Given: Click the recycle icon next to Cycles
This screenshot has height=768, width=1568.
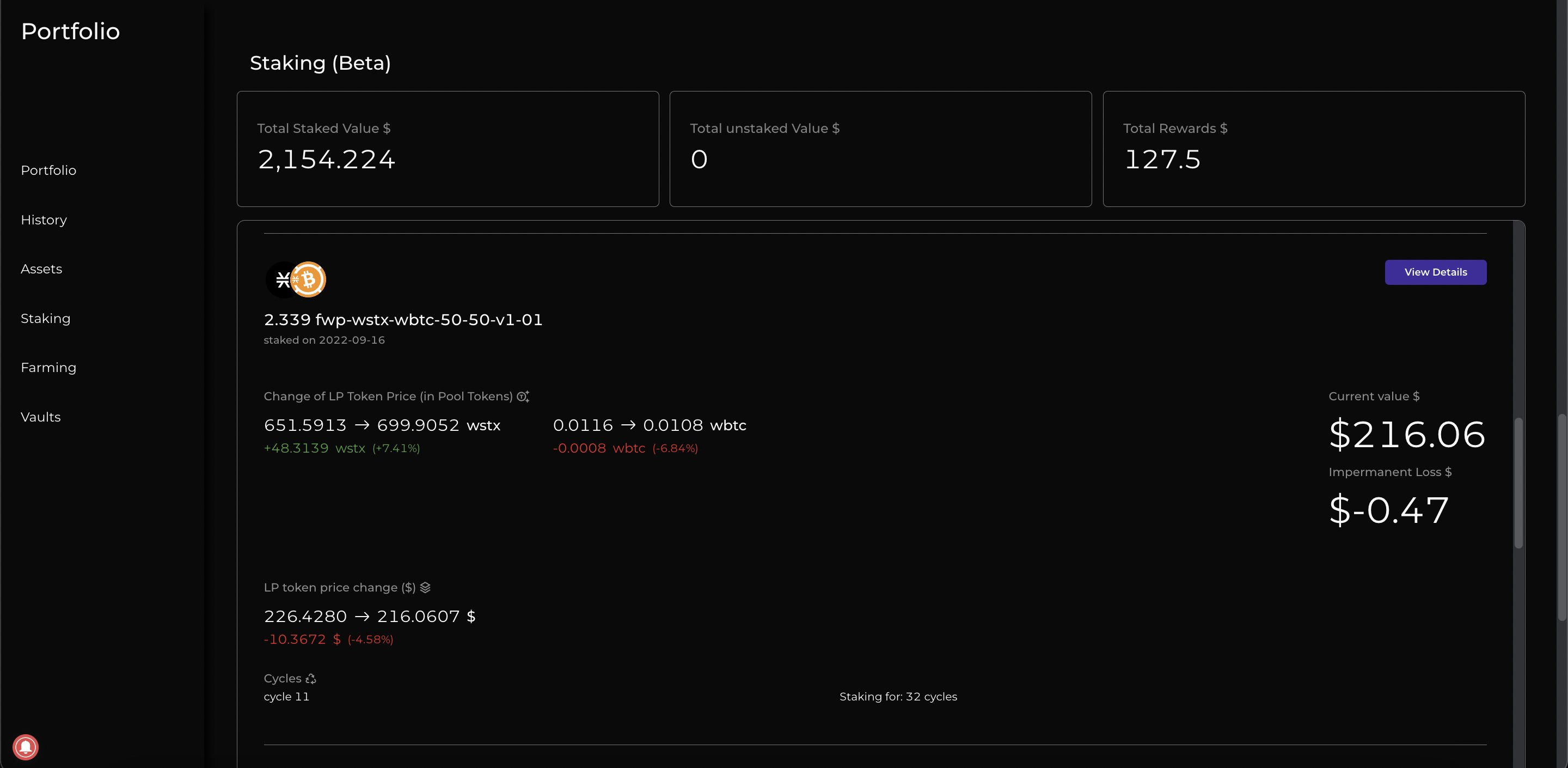Looking at the screenshot, I should coord(311,679).
